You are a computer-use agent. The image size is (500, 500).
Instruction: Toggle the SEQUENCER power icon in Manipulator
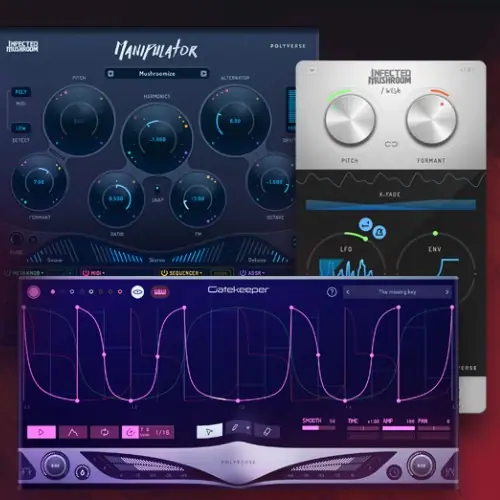[164, 273]
